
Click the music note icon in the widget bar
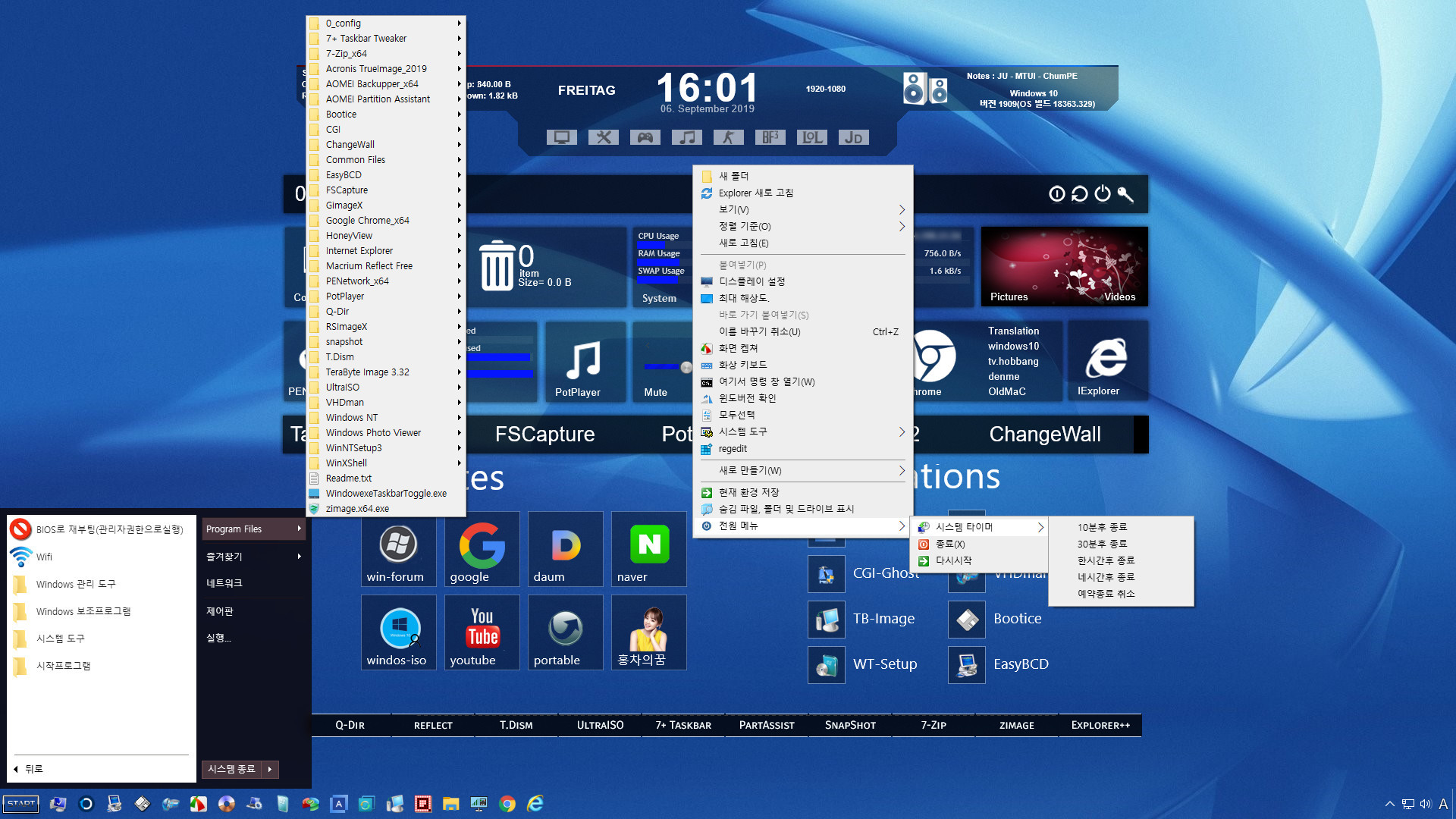pos(686,137)
